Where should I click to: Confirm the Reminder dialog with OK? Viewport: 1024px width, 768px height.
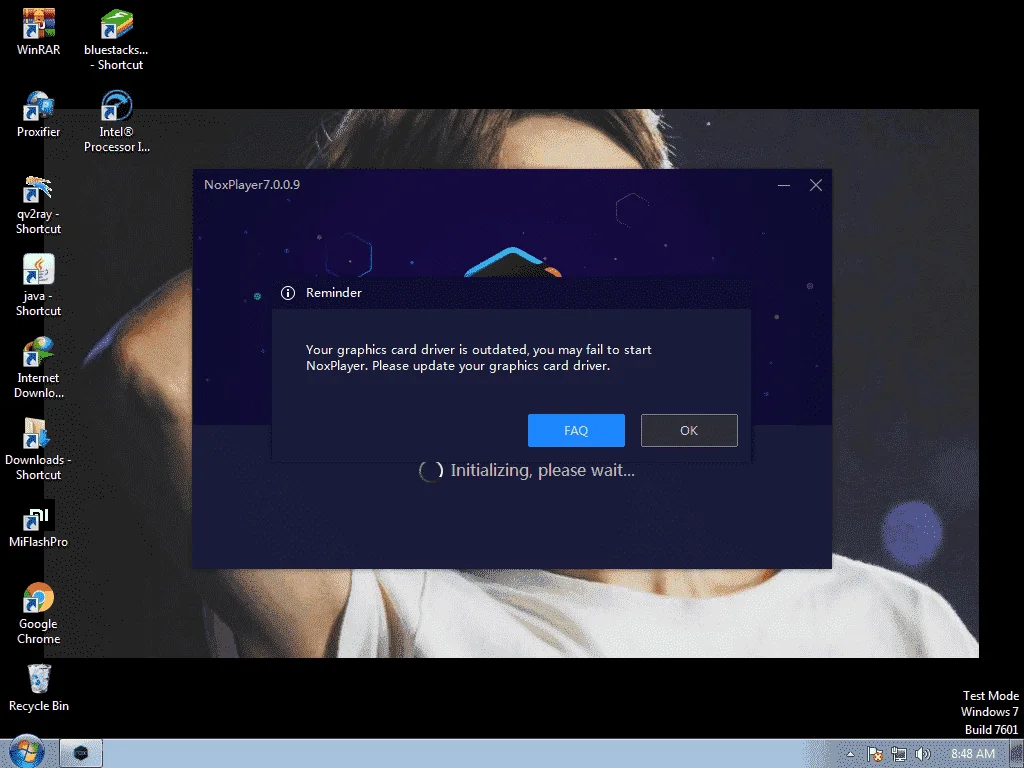[689, 430]
